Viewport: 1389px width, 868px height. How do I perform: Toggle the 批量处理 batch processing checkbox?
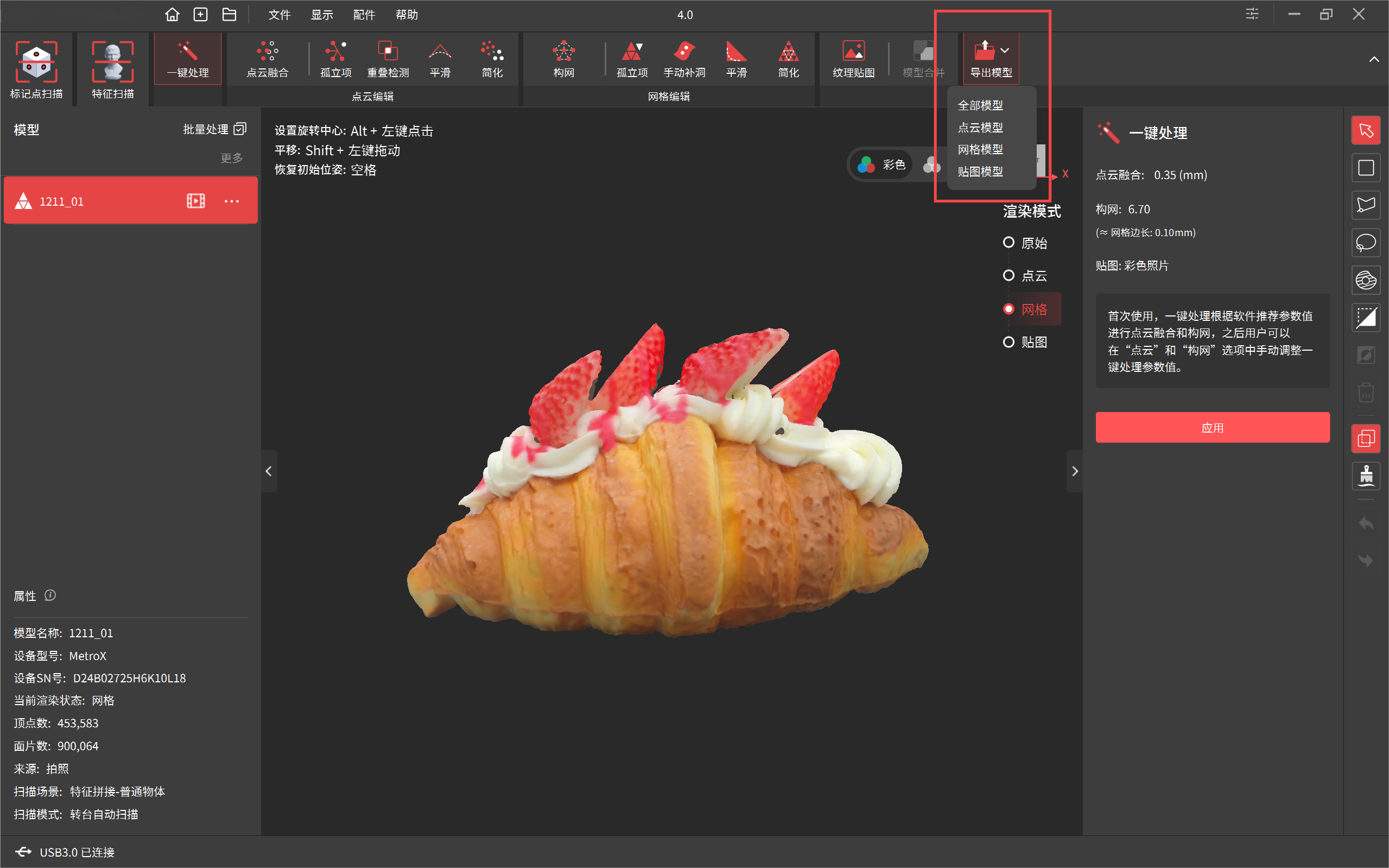pos(240,129)
